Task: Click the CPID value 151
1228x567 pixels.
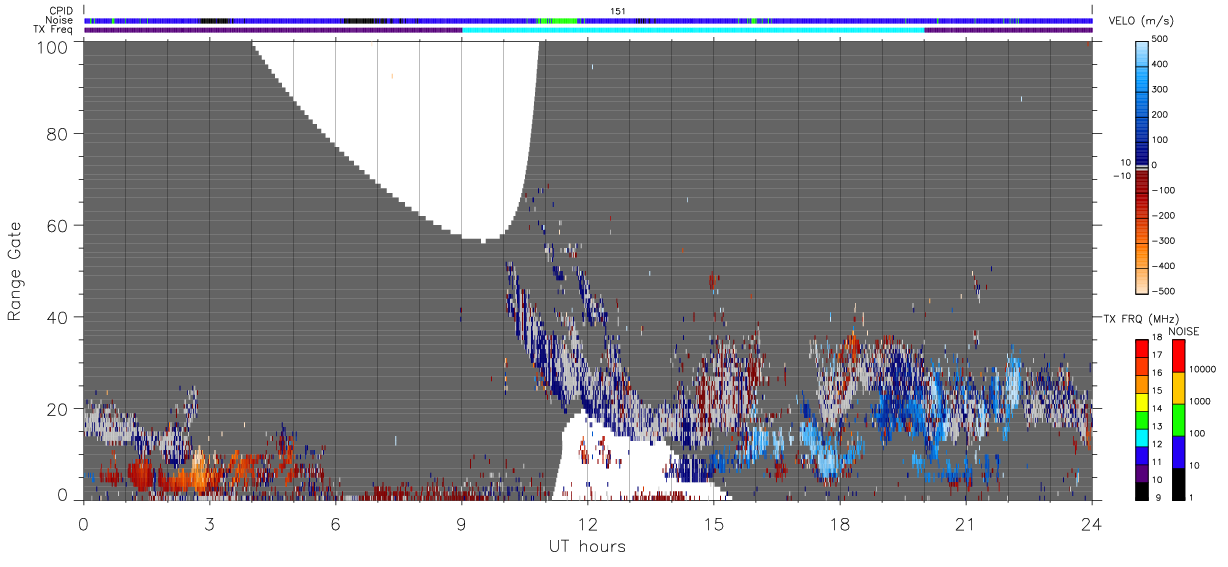Action: pyautogui.click(x=617, y=10)
